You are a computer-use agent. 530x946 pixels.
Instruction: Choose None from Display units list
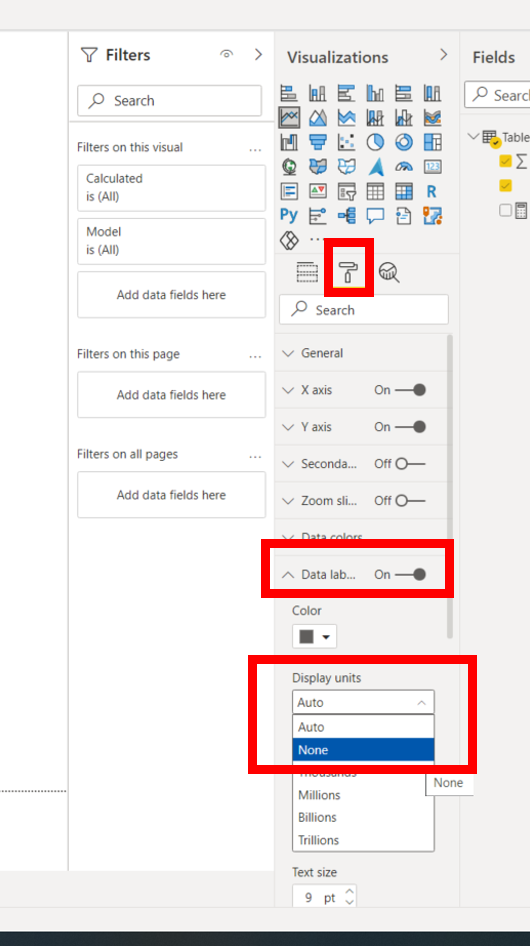363,750
